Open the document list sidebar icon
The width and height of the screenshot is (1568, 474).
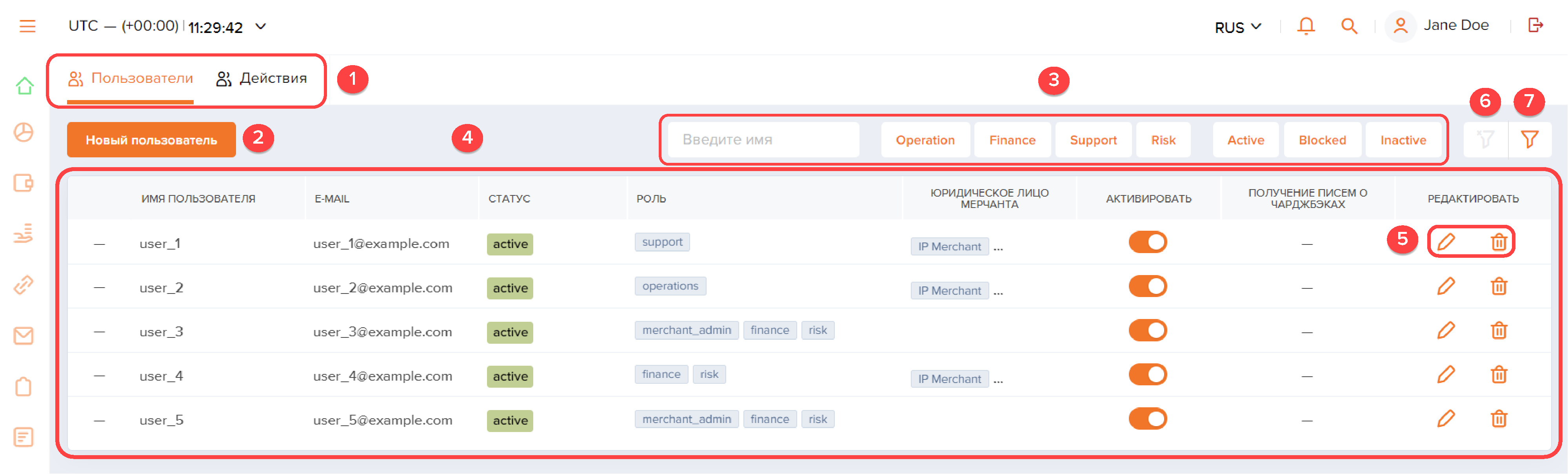click(x=24, y=437)
